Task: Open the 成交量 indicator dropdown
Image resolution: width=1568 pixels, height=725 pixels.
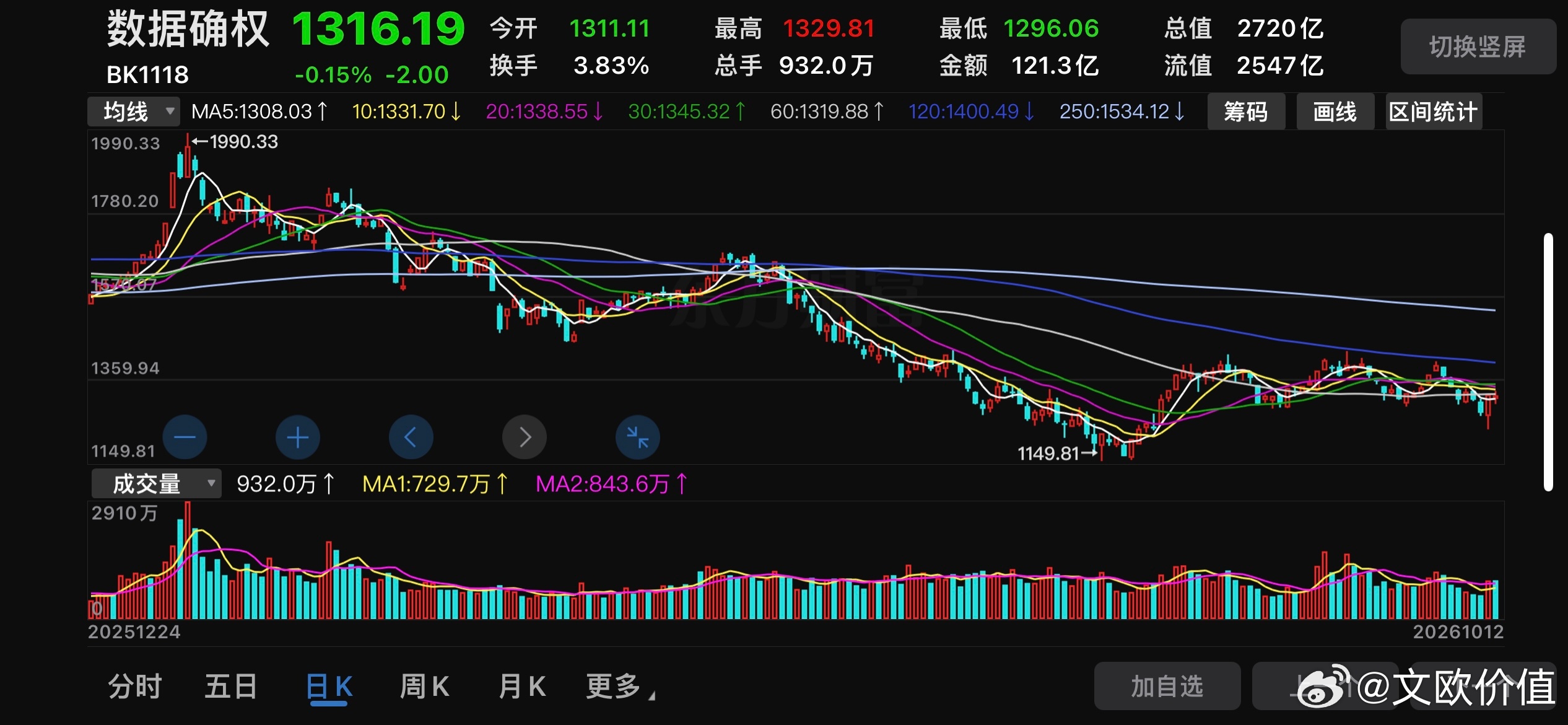Action: coord(156,483)
